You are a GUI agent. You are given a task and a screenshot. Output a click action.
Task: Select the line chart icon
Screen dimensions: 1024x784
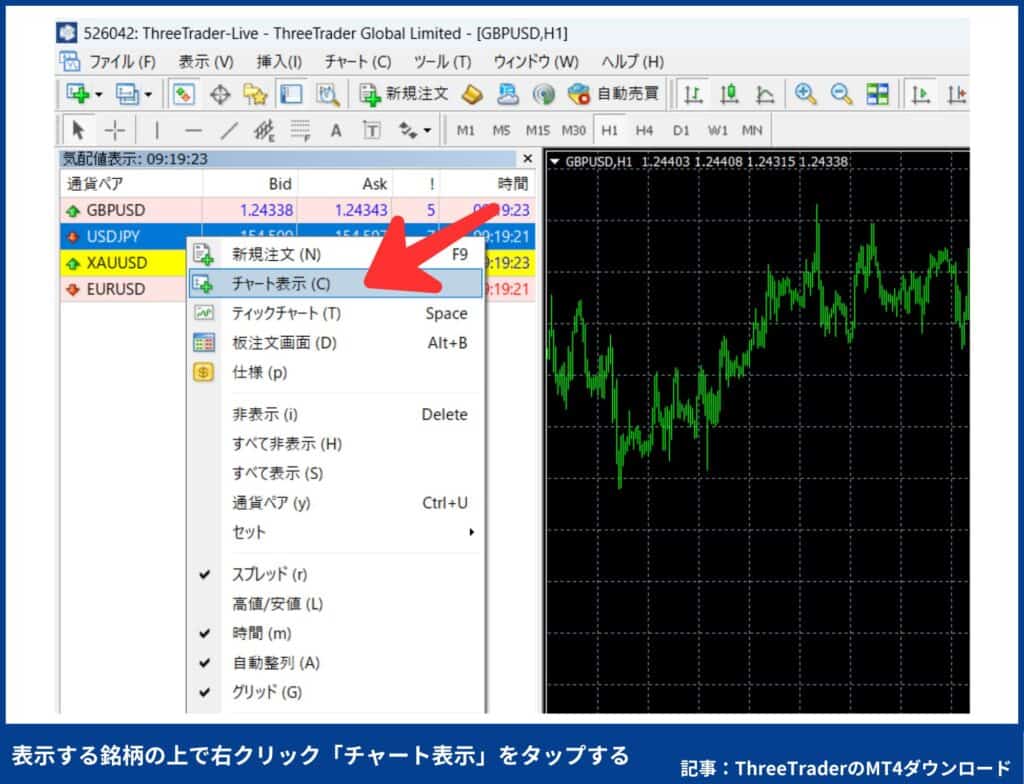[764, 95]
